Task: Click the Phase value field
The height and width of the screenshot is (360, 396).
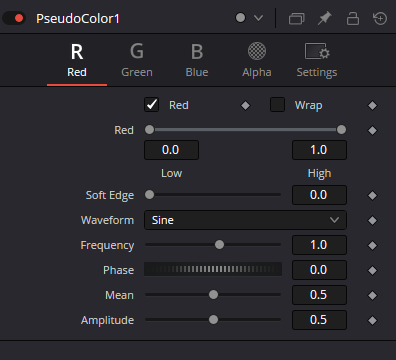Action: 319,270
